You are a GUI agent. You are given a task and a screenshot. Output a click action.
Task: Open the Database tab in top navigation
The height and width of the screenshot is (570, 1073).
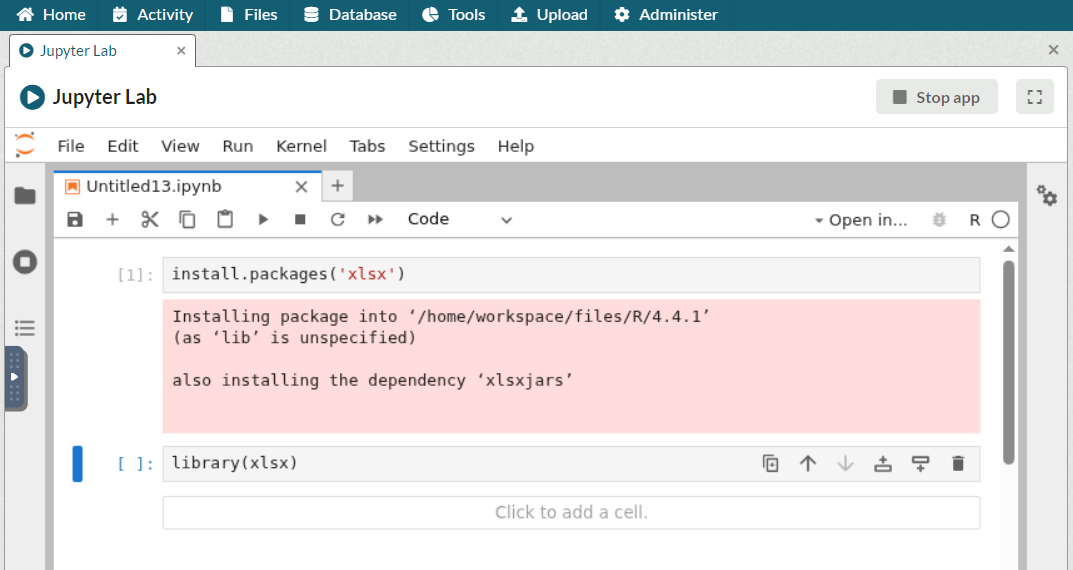coord(350,15)
